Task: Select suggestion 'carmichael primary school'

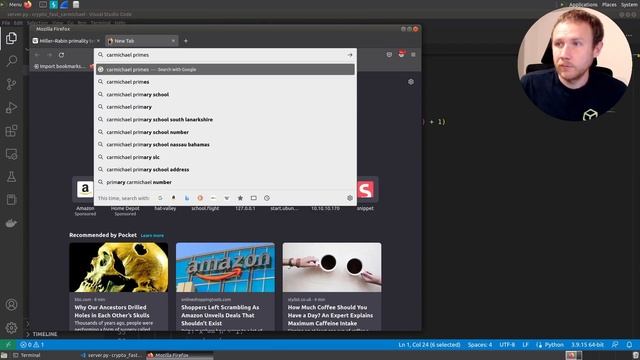Action: coord(225,94)
